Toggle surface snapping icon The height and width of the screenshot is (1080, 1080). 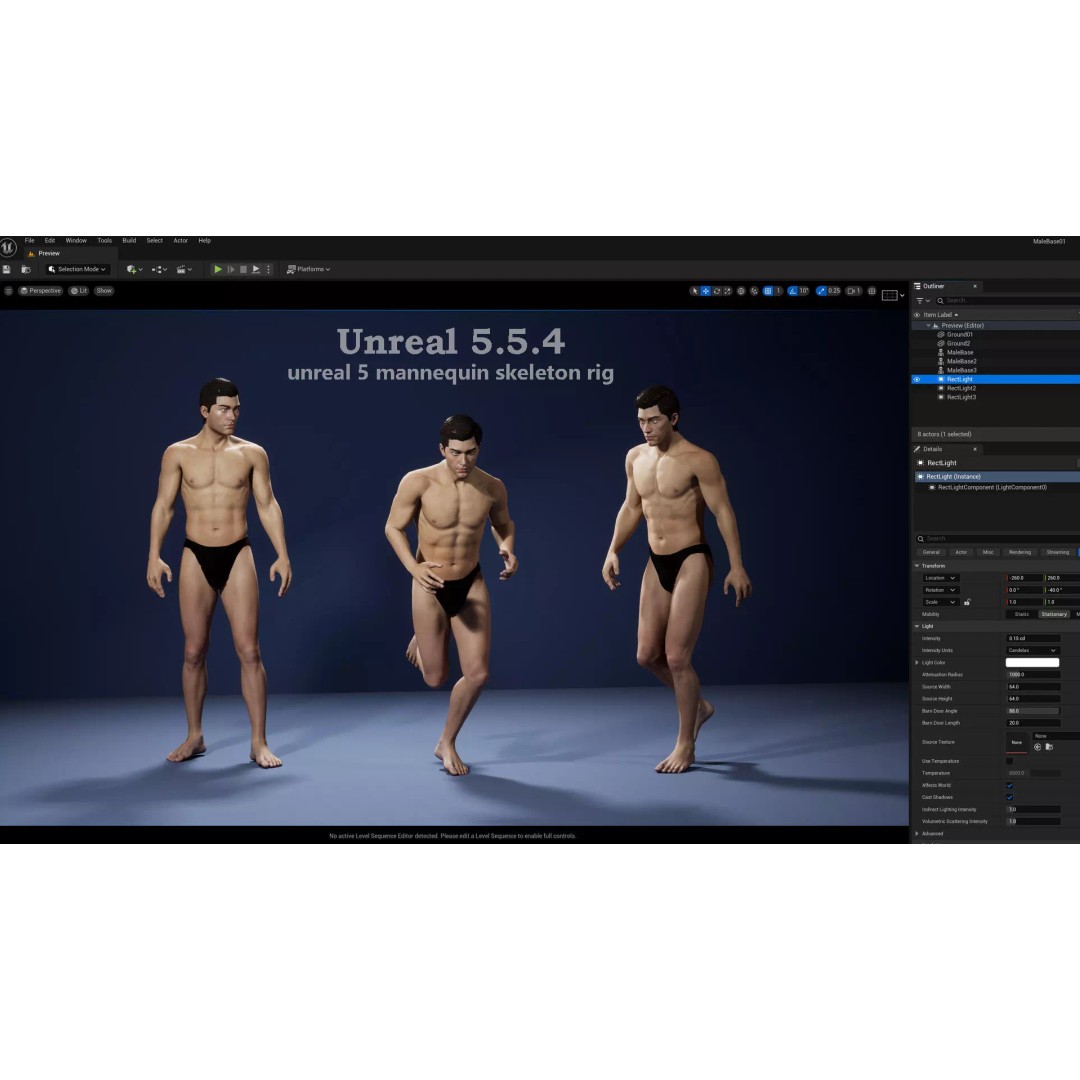(x=754, y=291)
